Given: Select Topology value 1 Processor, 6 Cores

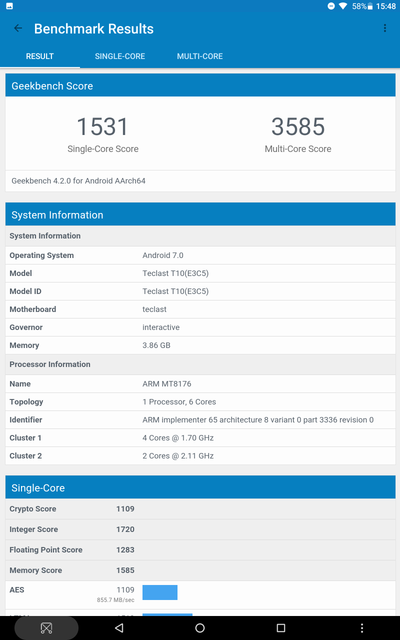Looking at the screenshot, I should pos(179,402).
